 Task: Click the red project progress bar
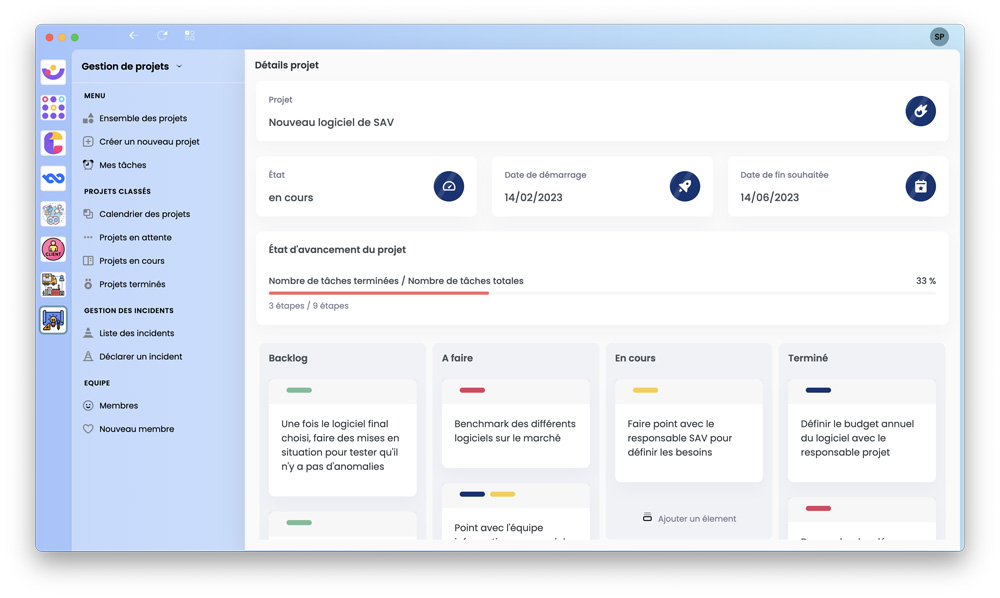pyautogui.click(x=378, y=293)
